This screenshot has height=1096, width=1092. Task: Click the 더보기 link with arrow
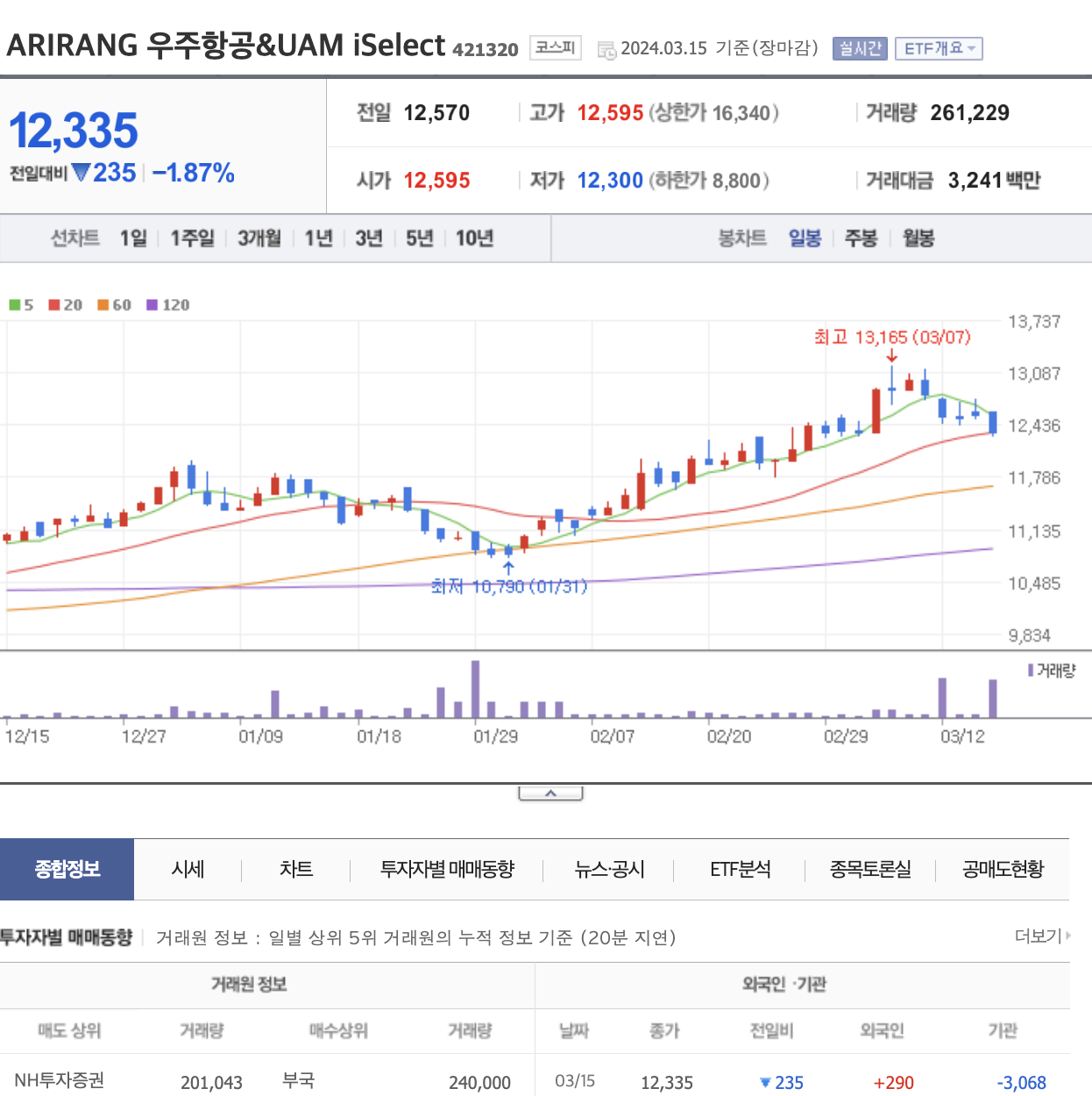pyautogui.click(x=1042, y=936)
